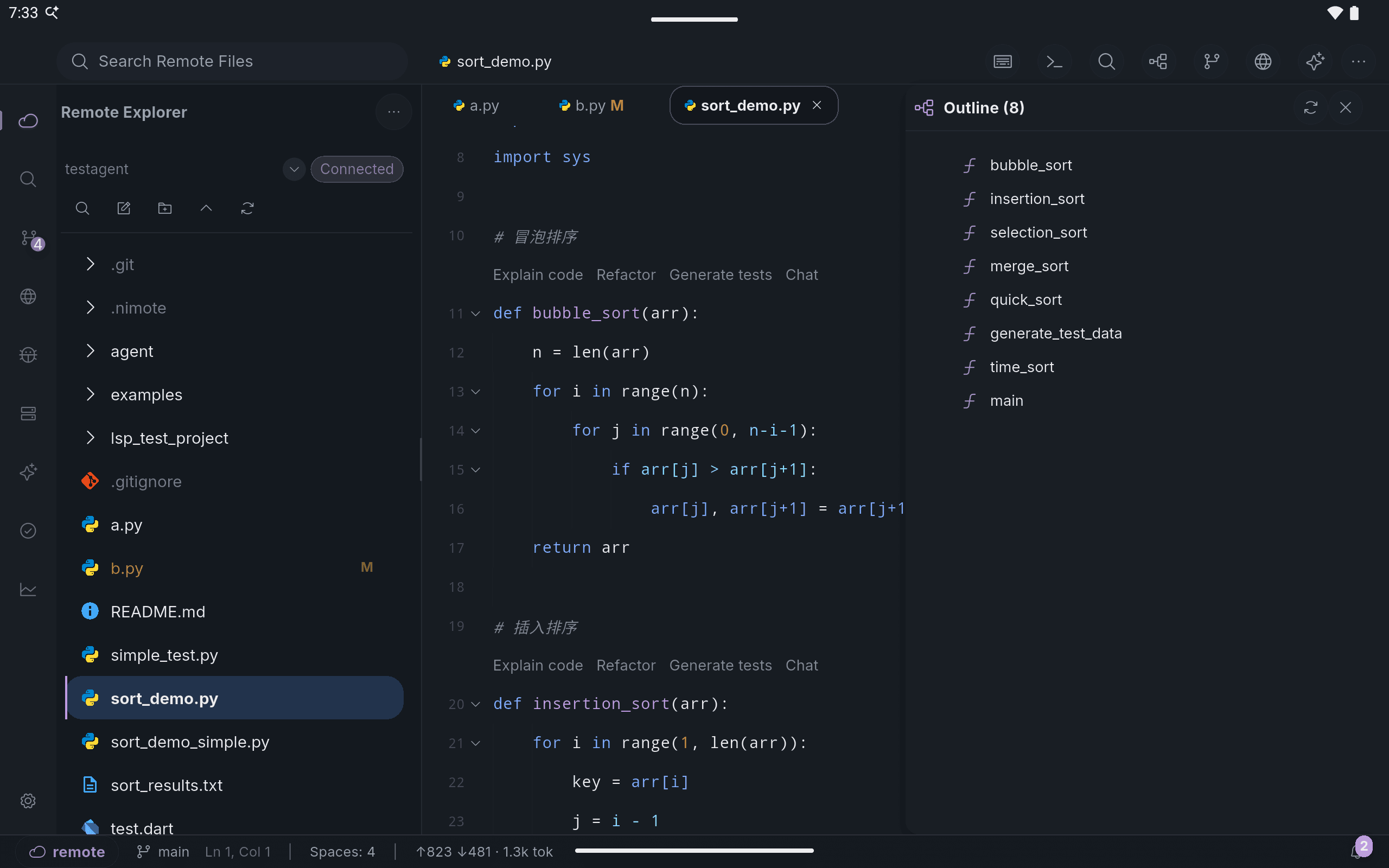Switch to the b.py modified tab
The width and height of the screenshot is (1389, 868).
(x=591, y=106)
